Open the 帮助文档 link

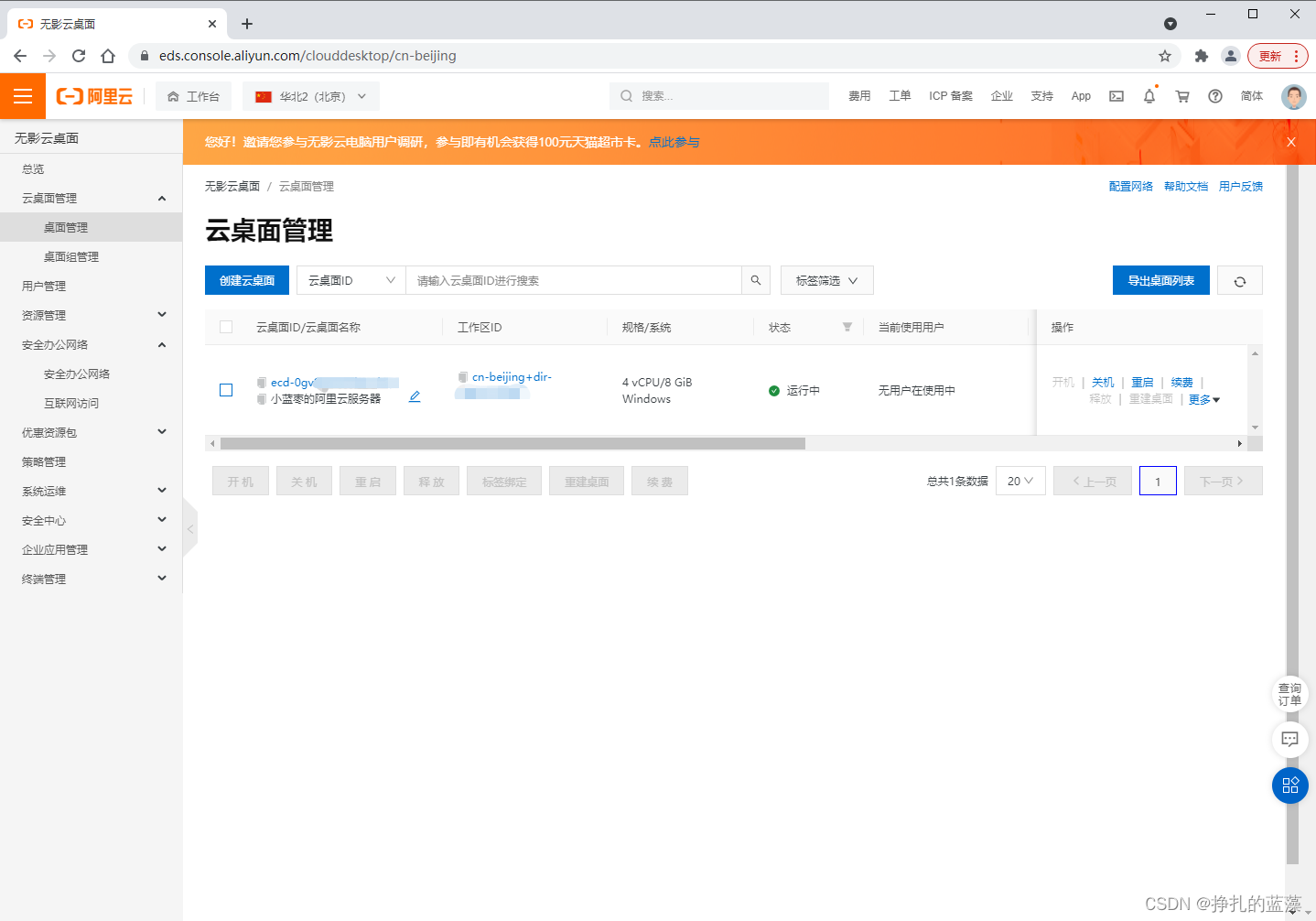click(1186, 186)
